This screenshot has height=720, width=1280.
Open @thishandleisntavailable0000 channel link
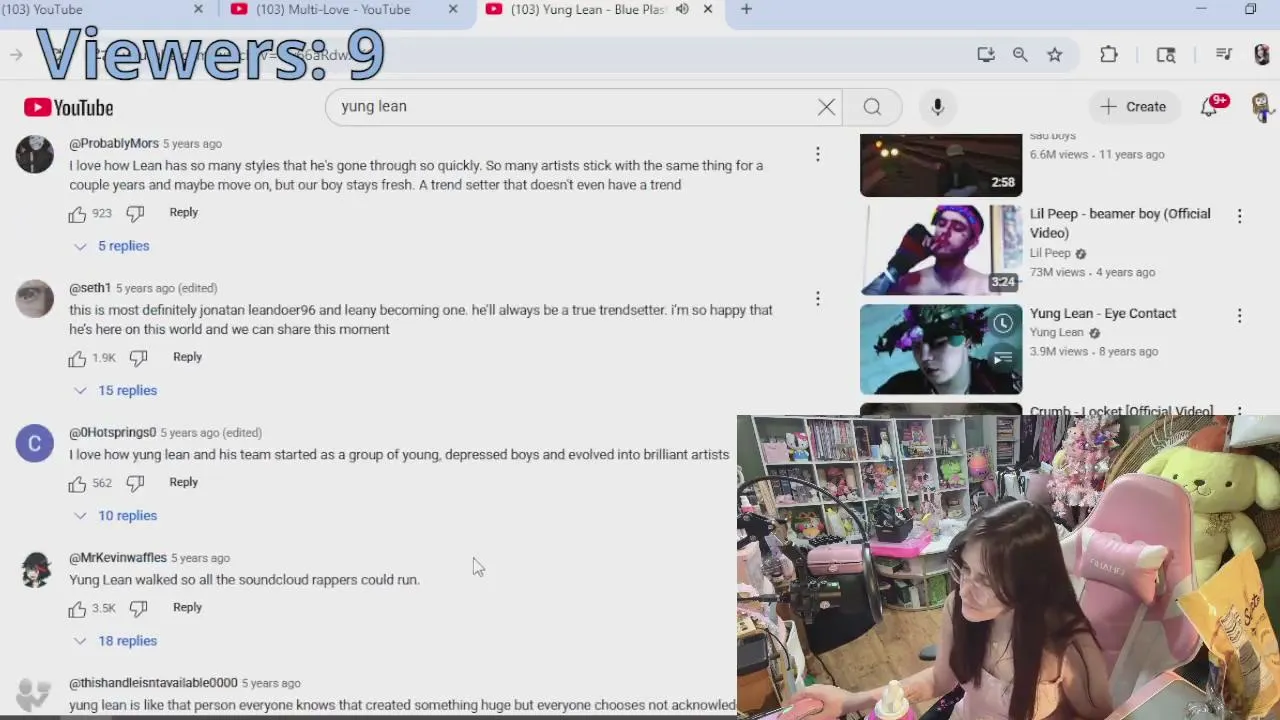pos(153,683)
